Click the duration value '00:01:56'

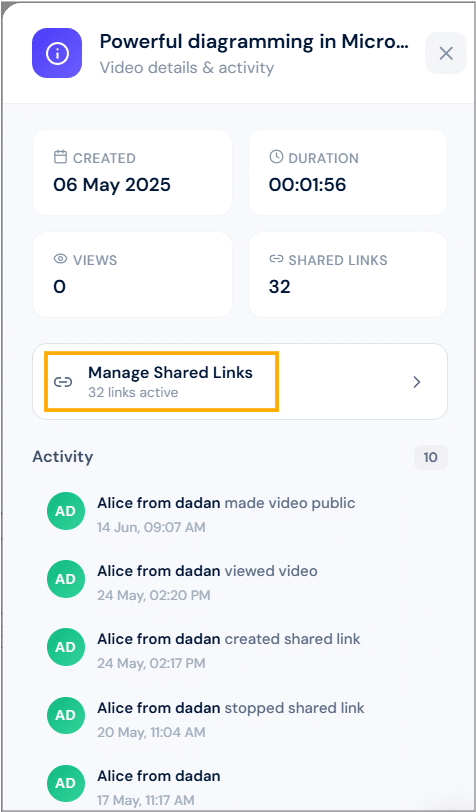click(308, 184)
